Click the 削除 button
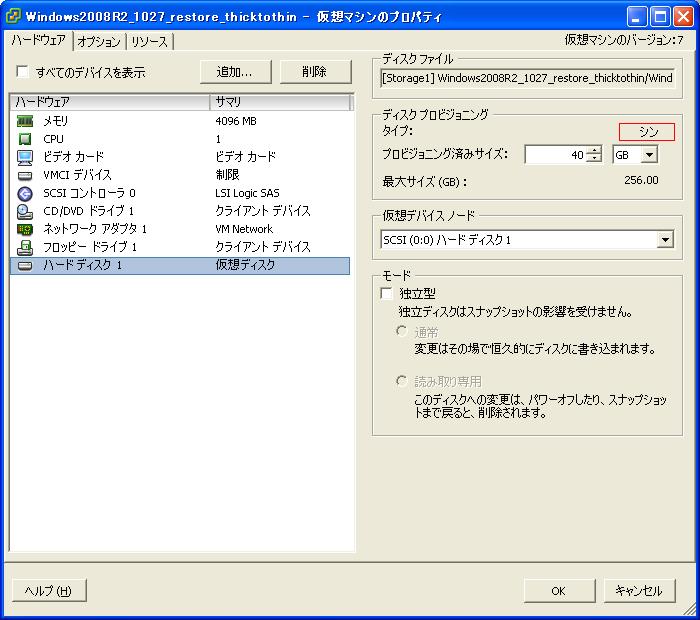 315,71
